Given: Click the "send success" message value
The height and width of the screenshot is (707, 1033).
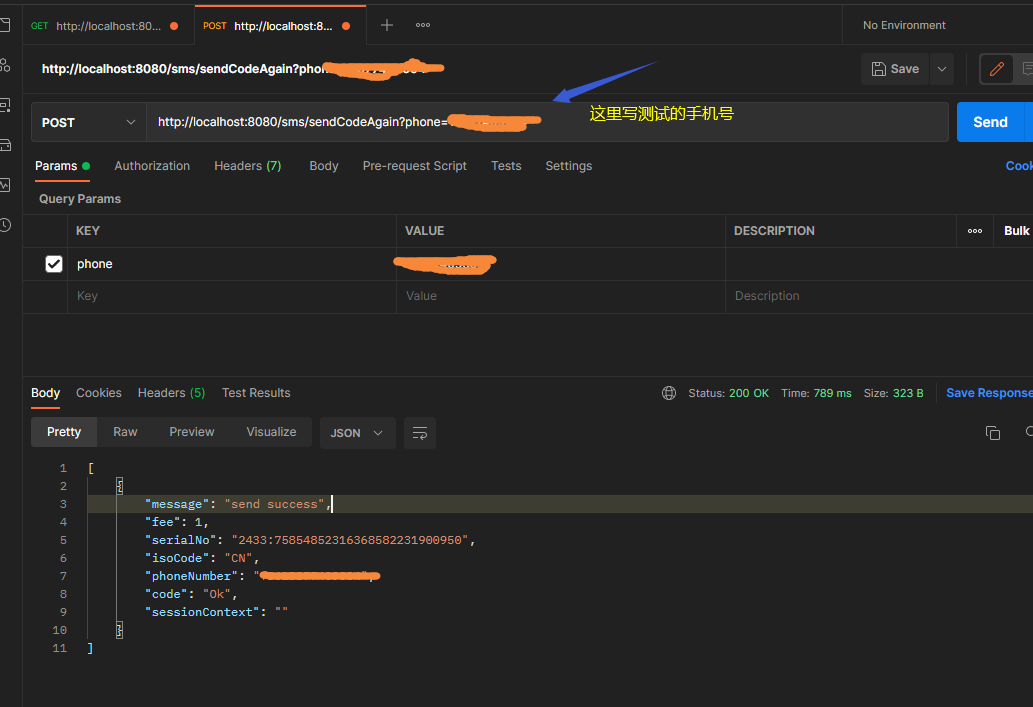Looking at the screenshot, I should [x=275, y=504].
